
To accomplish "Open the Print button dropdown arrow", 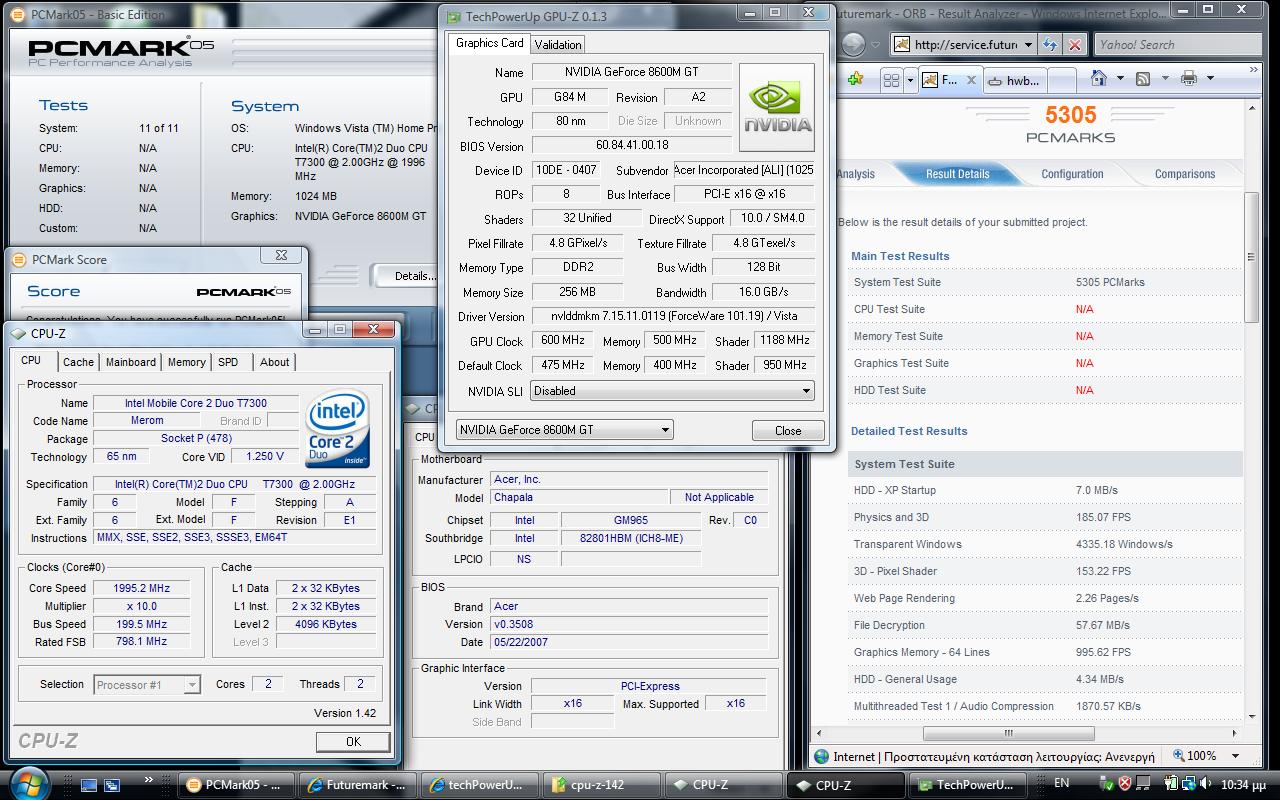I will tap(1209, 78).
